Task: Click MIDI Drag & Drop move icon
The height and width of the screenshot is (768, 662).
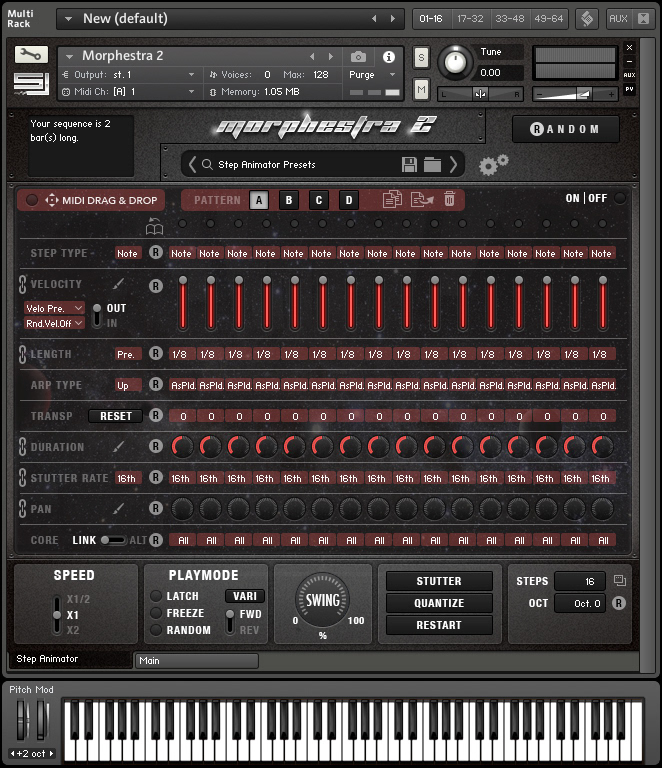Action: [x=51, y=200]
